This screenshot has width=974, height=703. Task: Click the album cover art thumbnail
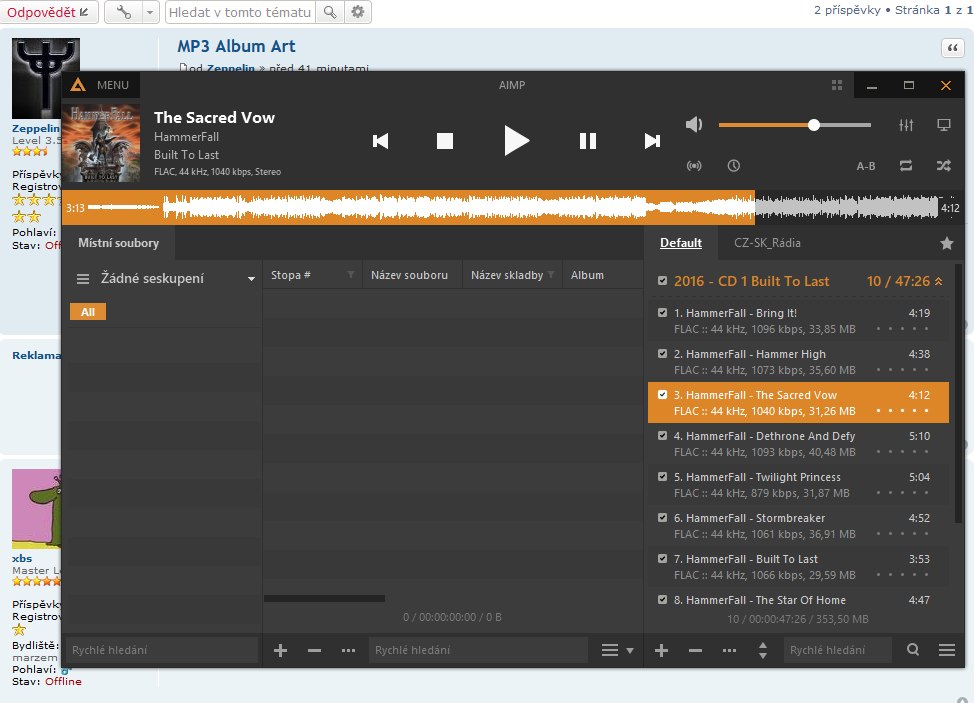point(101,143)
